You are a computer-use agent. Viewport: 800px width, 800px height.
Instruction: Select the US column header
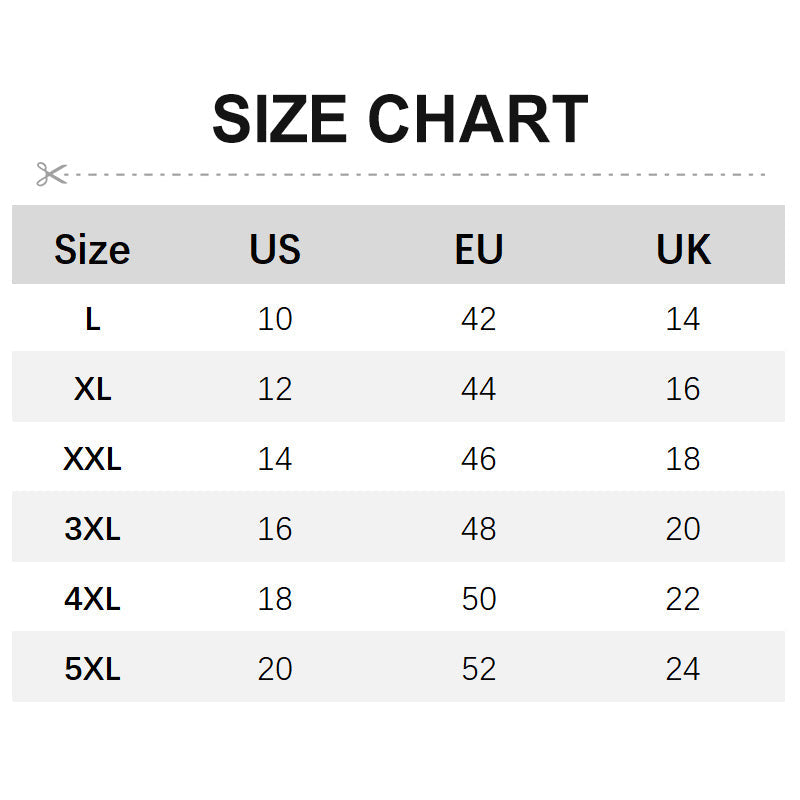(275, 249)
